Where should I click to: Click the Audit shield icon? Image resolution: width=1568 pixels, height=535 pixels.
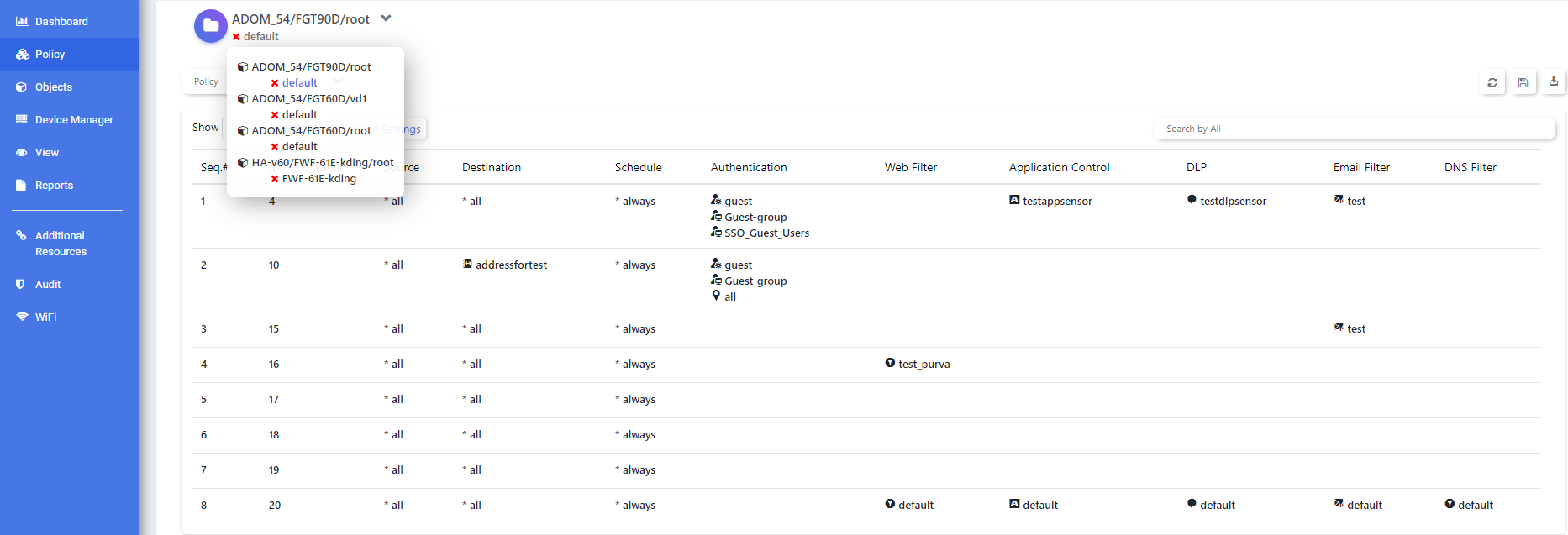click(21, 284)
